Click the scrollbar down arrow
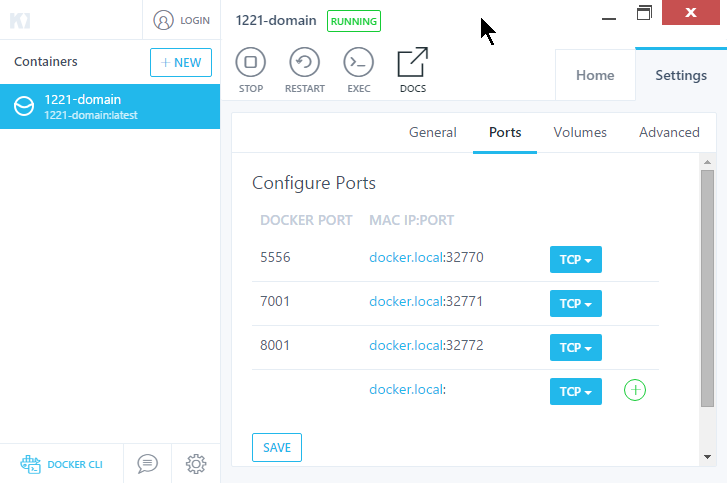This screenshot has width=727, height=483. pyautogui.click(x=707, y=457)
